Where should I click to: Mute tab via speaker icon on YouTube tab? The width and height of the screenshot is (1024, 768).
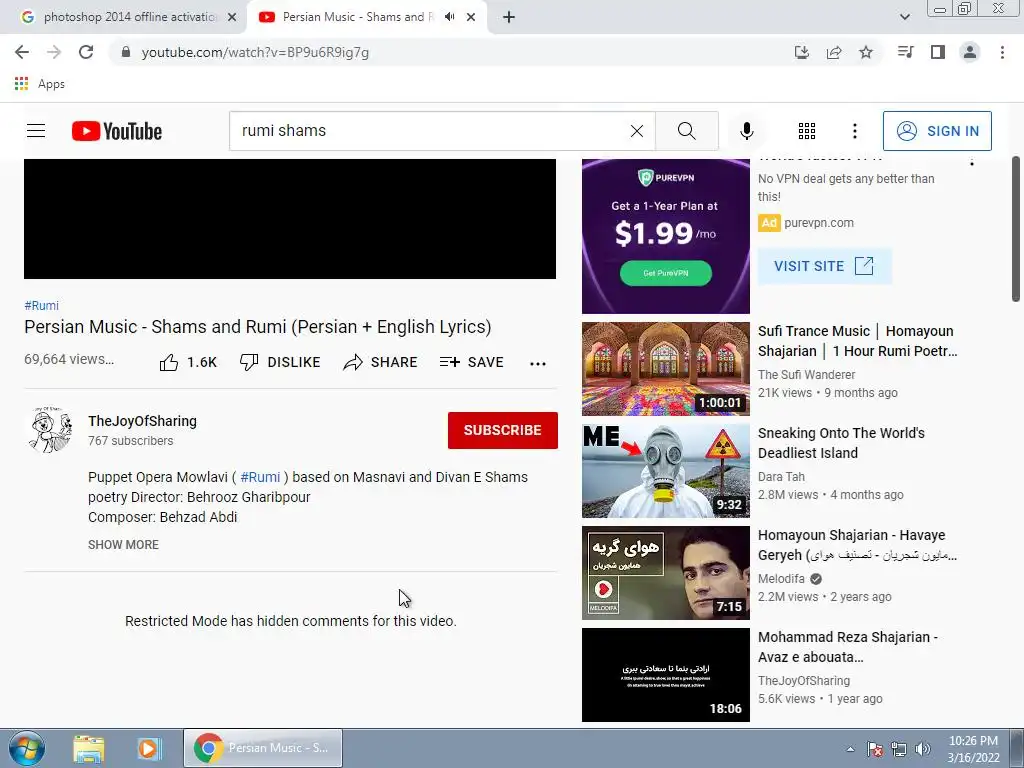click(x=449, y=17)
